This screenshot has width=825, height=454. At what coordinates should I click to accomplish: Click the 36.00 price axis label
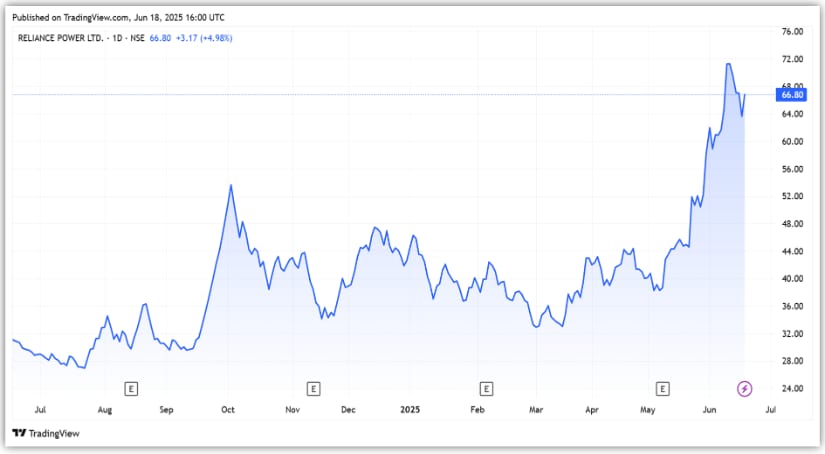tap(792, 306)
